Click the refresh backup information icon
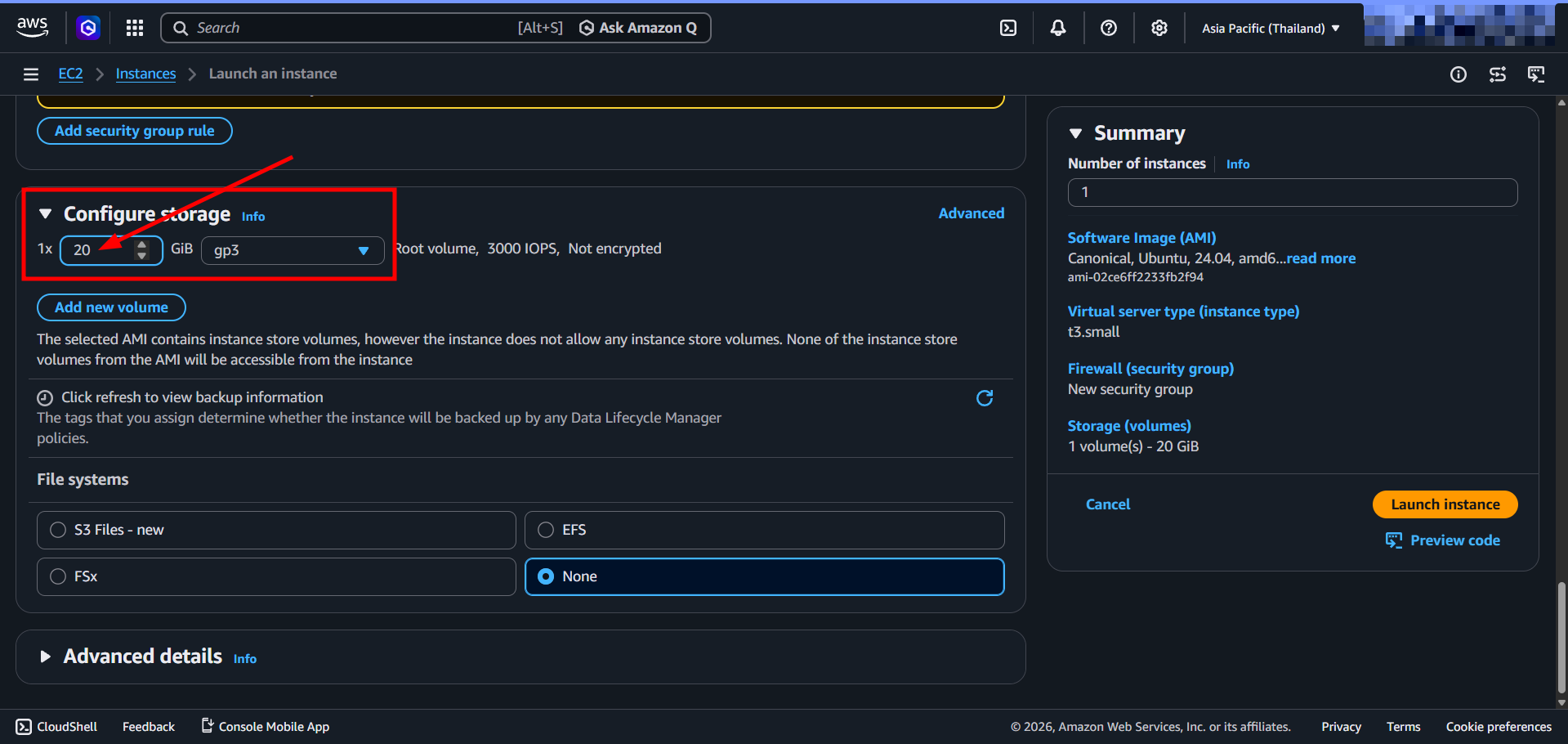 [x=985, y=398]
